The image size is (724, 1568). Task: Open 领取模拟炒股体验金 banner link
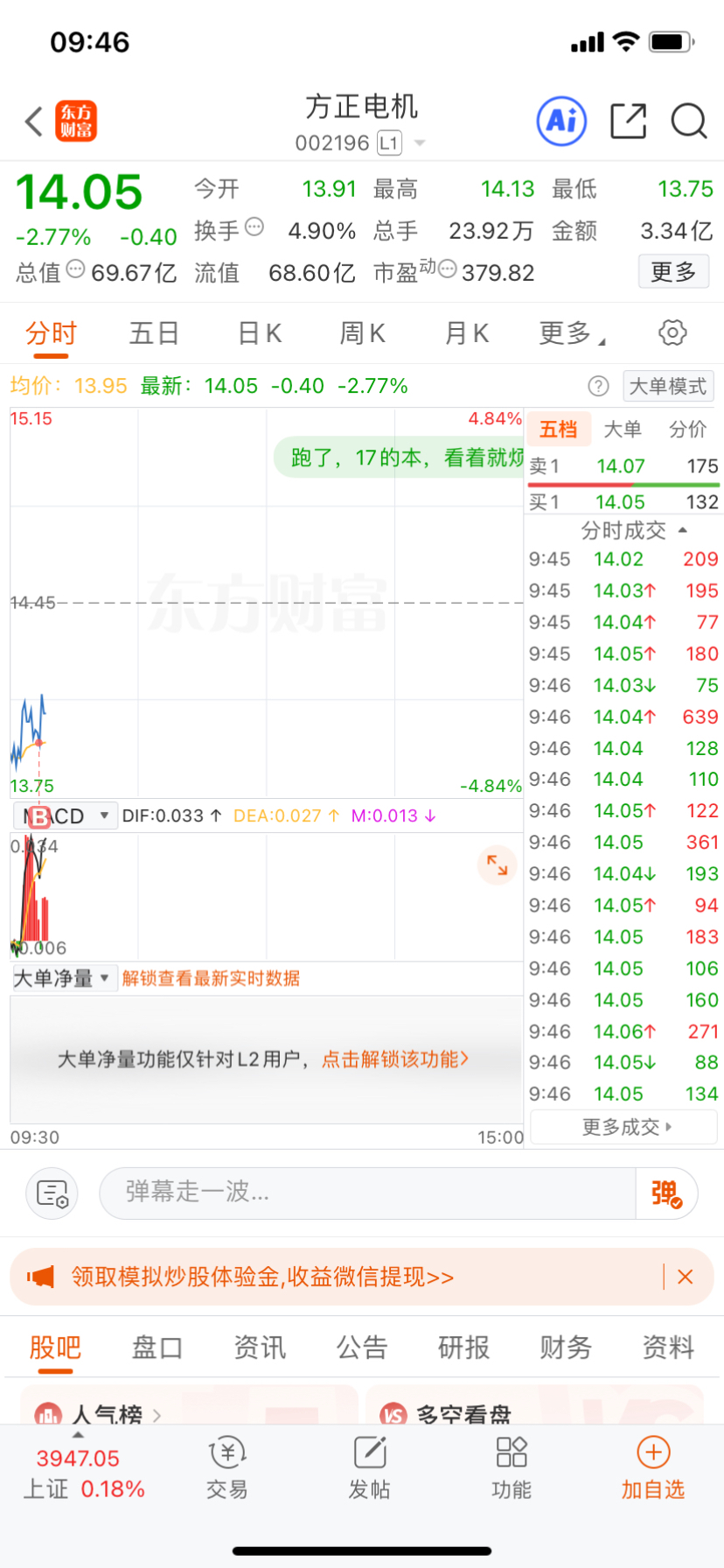262,1277
